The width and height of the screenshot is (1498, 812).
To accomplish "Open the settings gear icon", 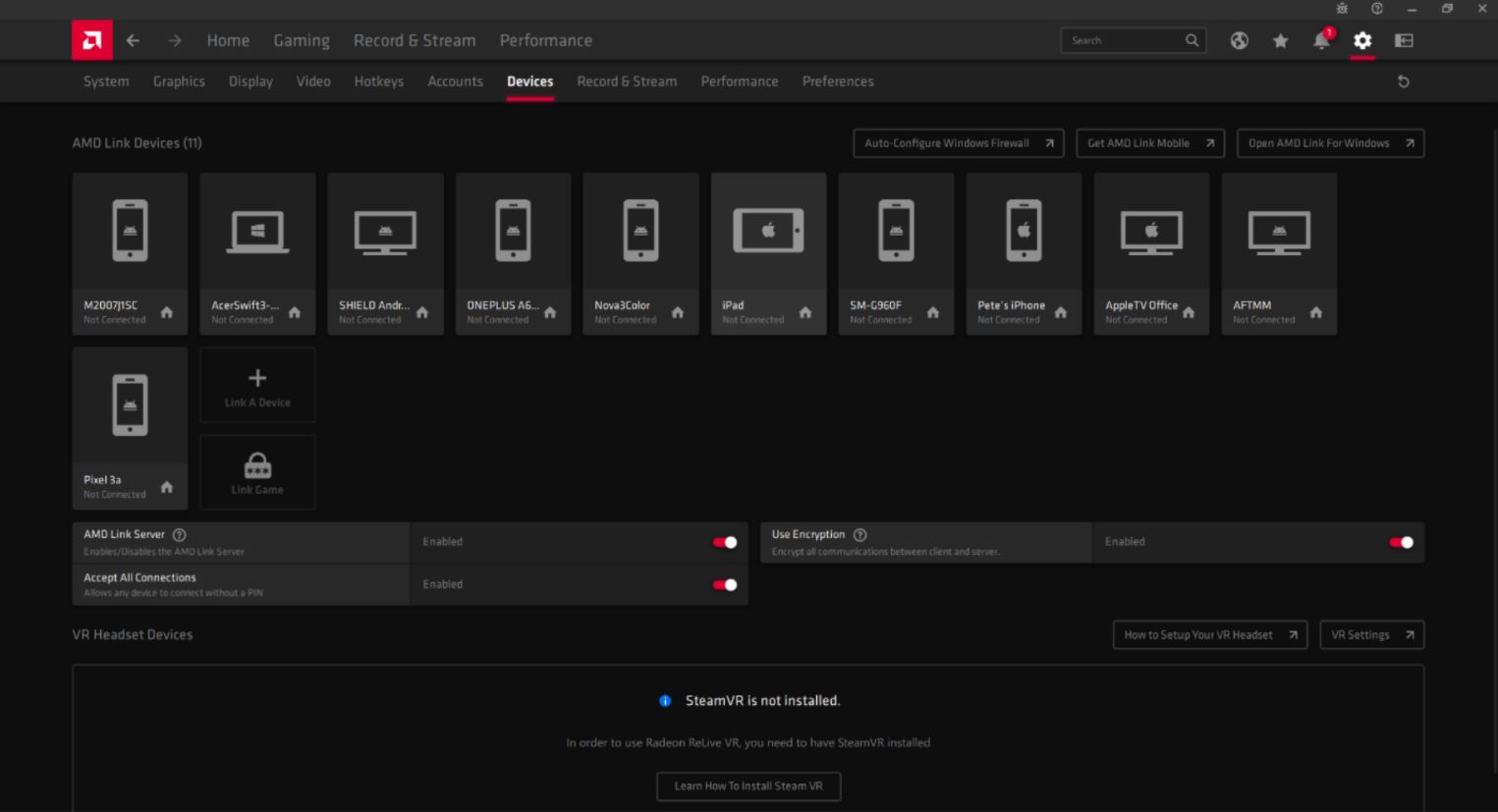I will coord(1362,40).
